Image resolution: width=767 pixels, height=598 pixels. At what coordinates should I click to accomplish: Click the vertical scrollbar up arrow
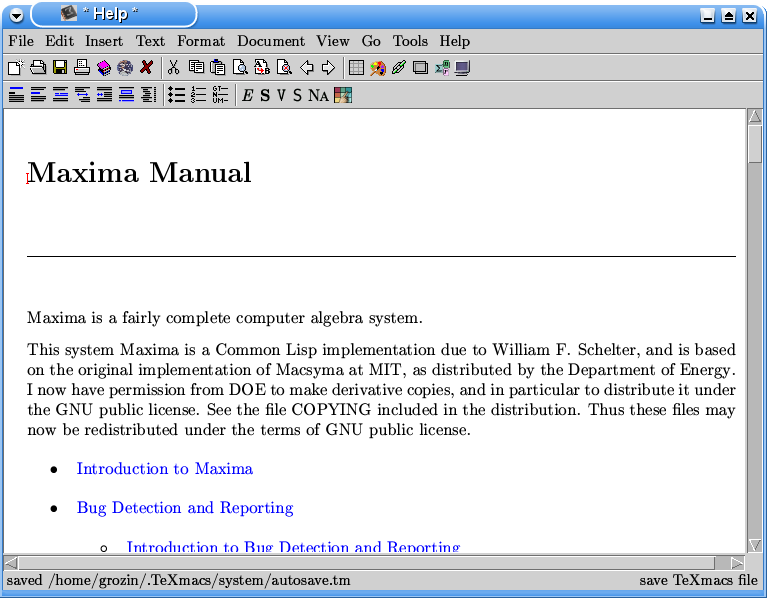tap(755, 116)
